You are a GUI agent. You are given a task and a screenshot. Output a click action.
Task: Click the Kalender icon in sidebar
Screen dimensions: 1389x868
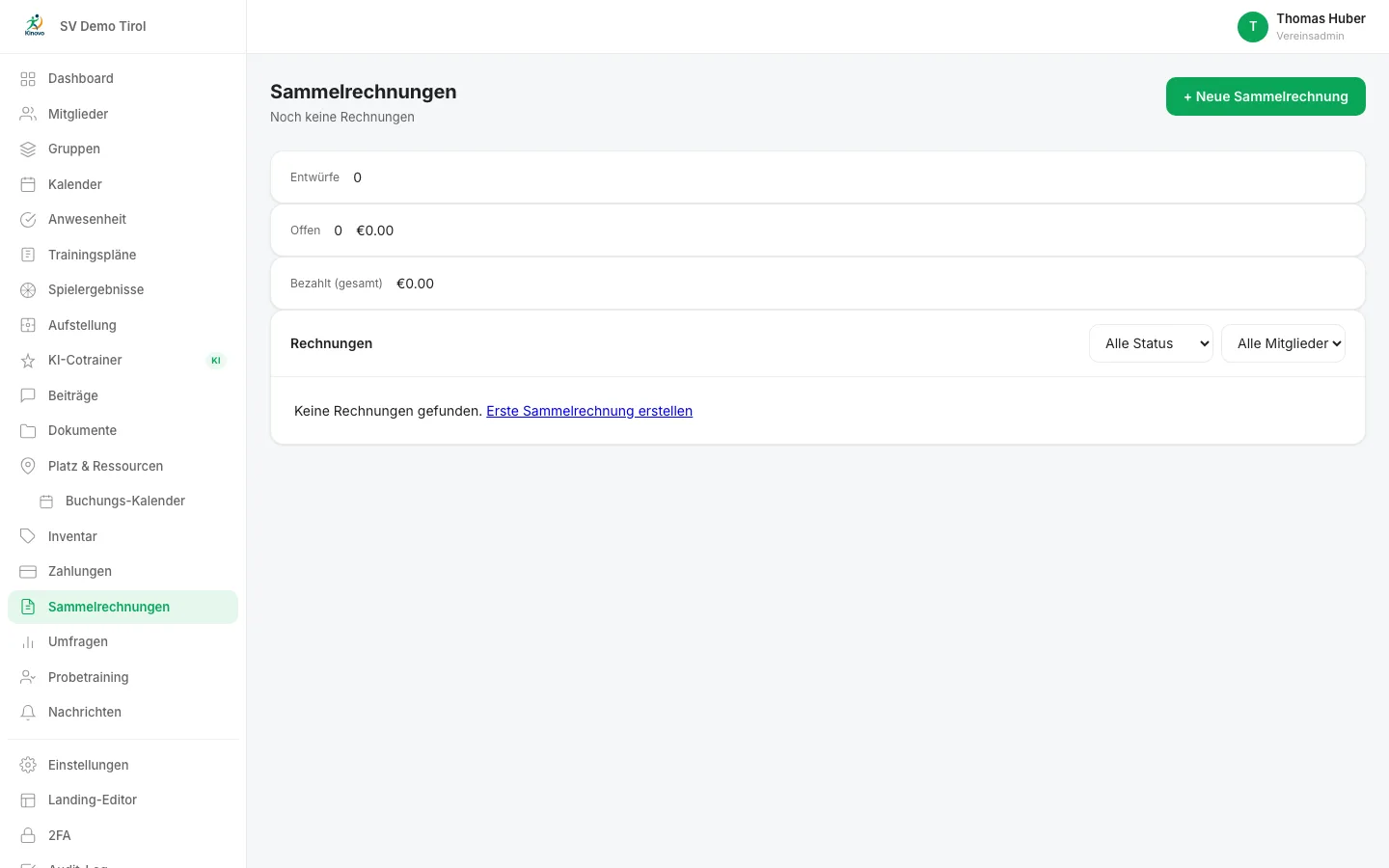pyautogui.click(x=28, y=184)
